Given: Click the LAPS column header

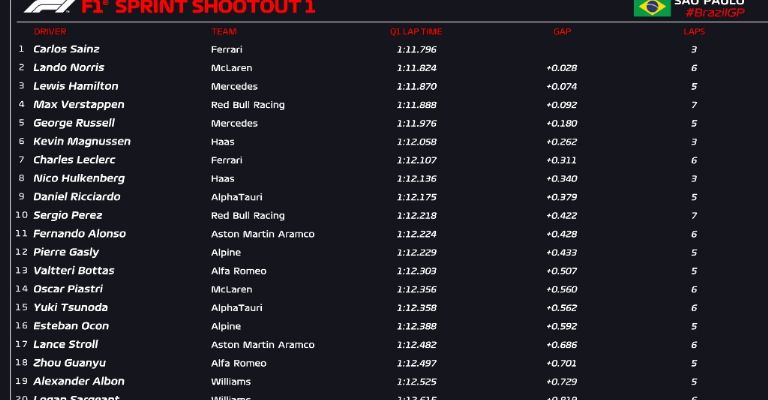Looking at the screenshot, I should tap(693, 31).
